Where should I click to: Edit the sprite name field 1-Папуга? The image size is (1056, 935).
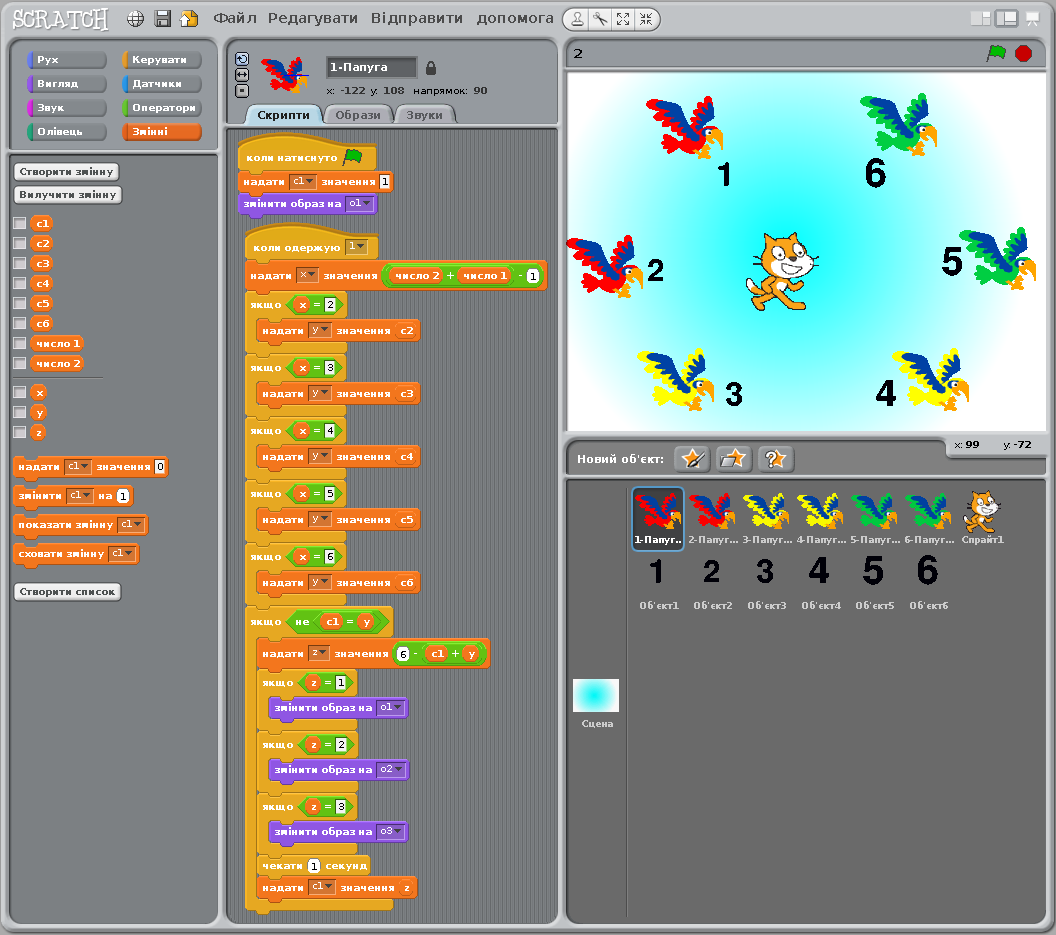(x=372, y=67)
